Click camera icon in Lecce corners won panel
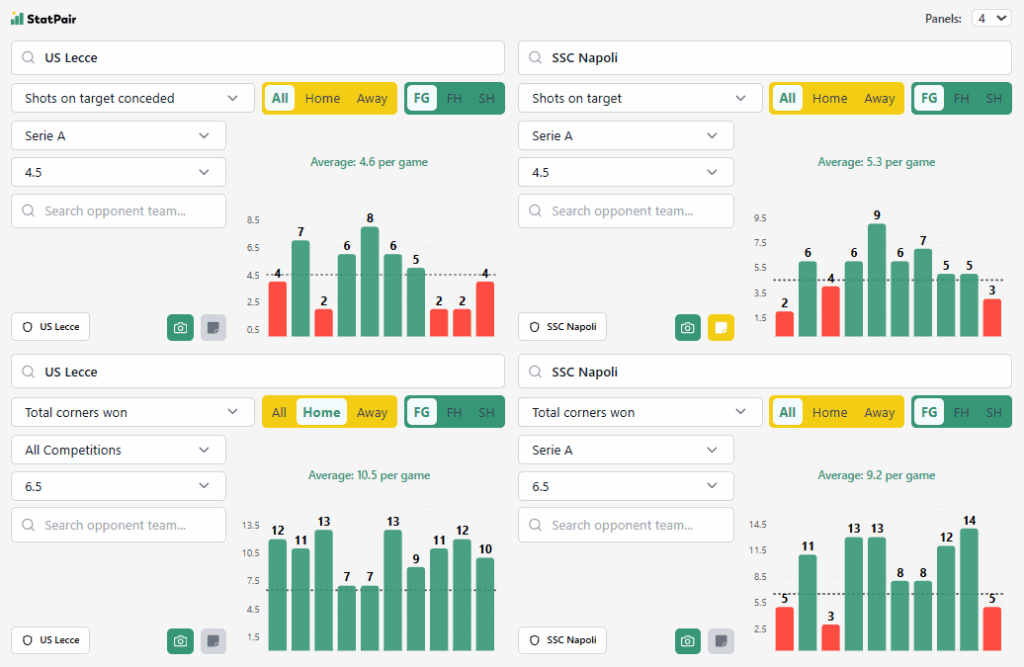1024x667 pixels. 180,641
